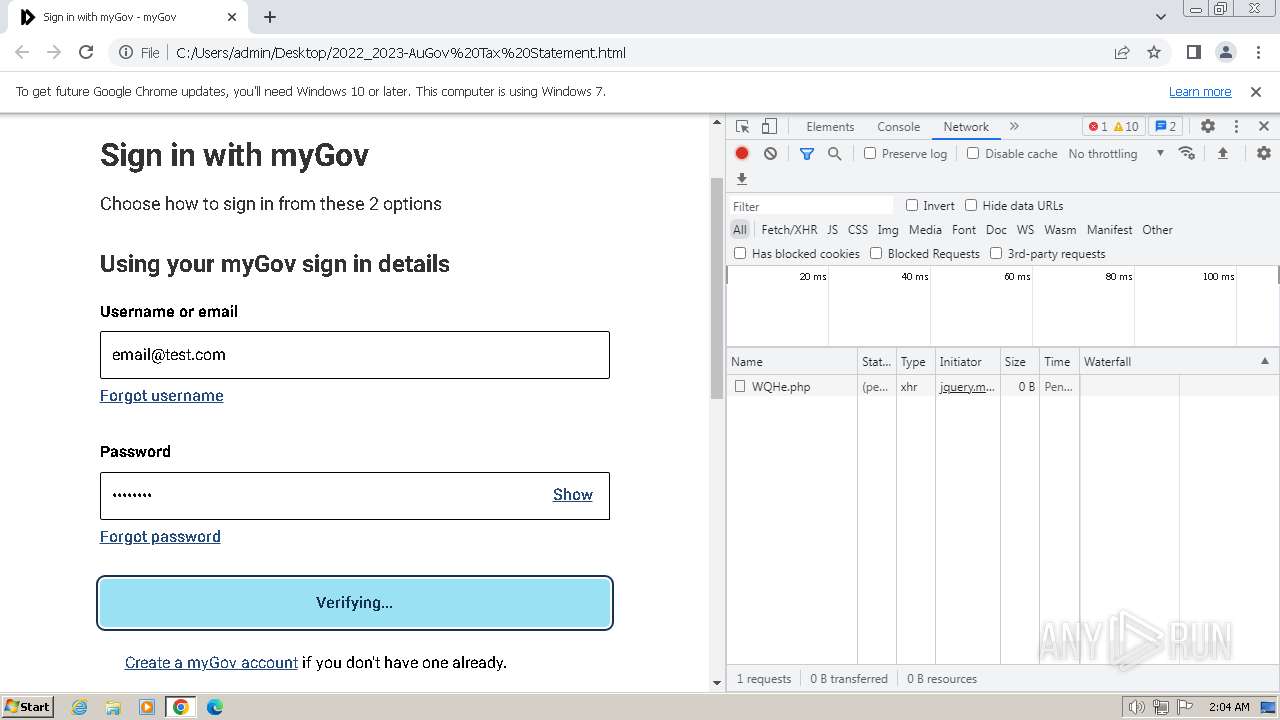Switch to the Console tab
Viewport: 1280px width, 720px height.
tap(898, 126)
